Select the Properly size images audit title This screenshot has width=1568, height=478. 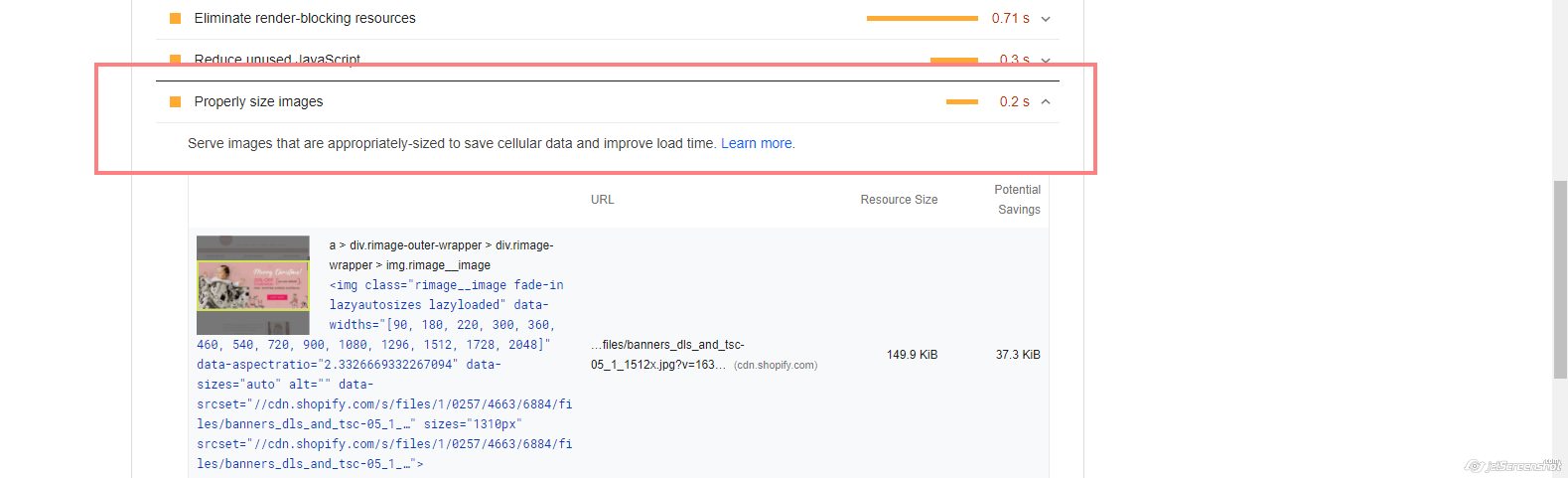point(258,101)
